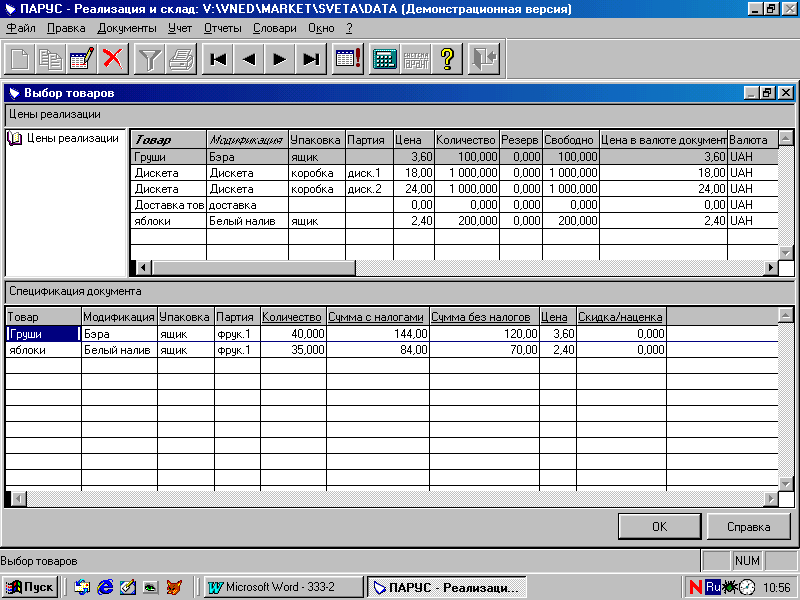Click the Цена header in specification table
This screenshot has width=800, height=600.
coord(558,317)
